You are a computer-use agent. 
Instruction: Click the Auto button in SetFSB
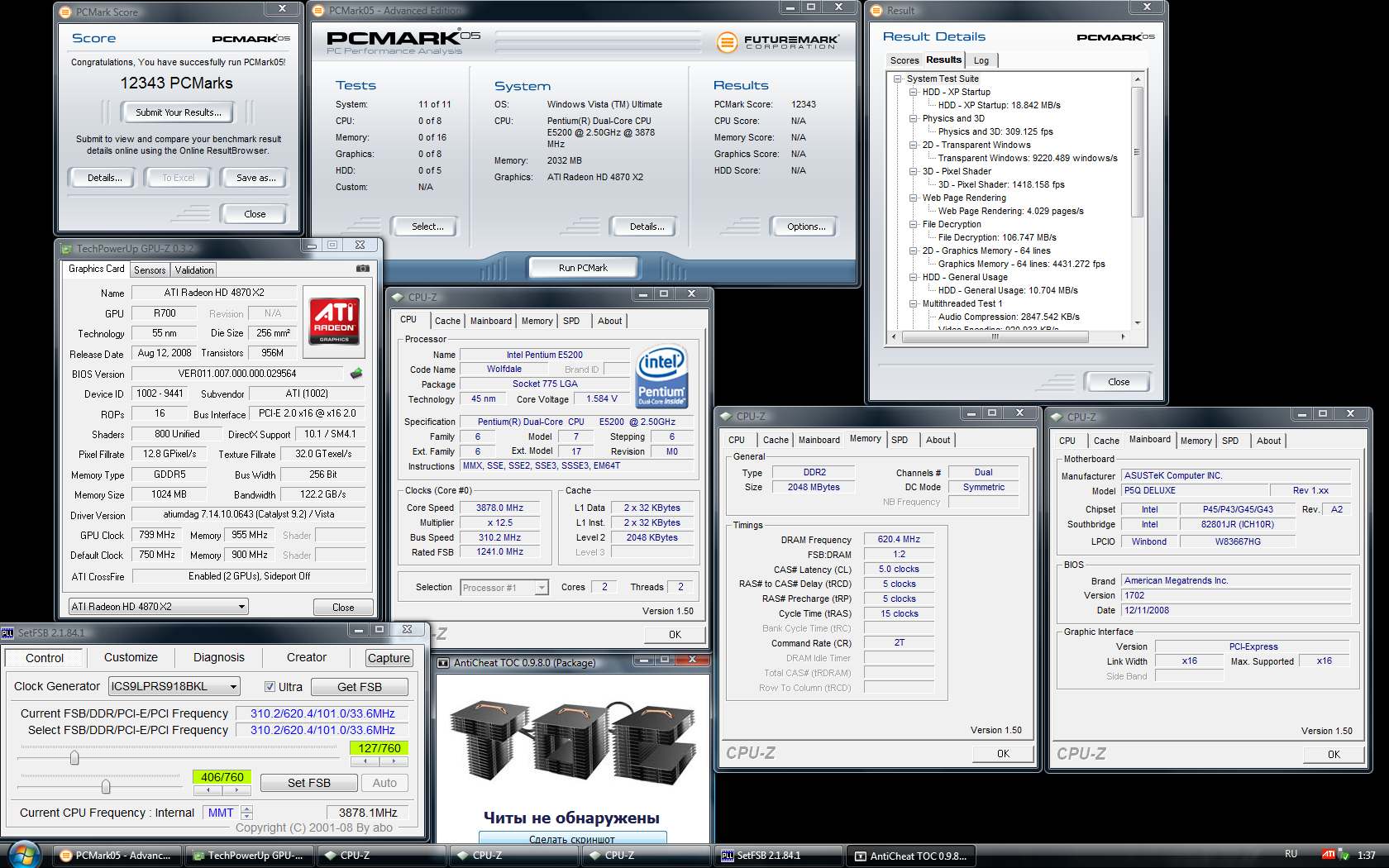point(384,783)
